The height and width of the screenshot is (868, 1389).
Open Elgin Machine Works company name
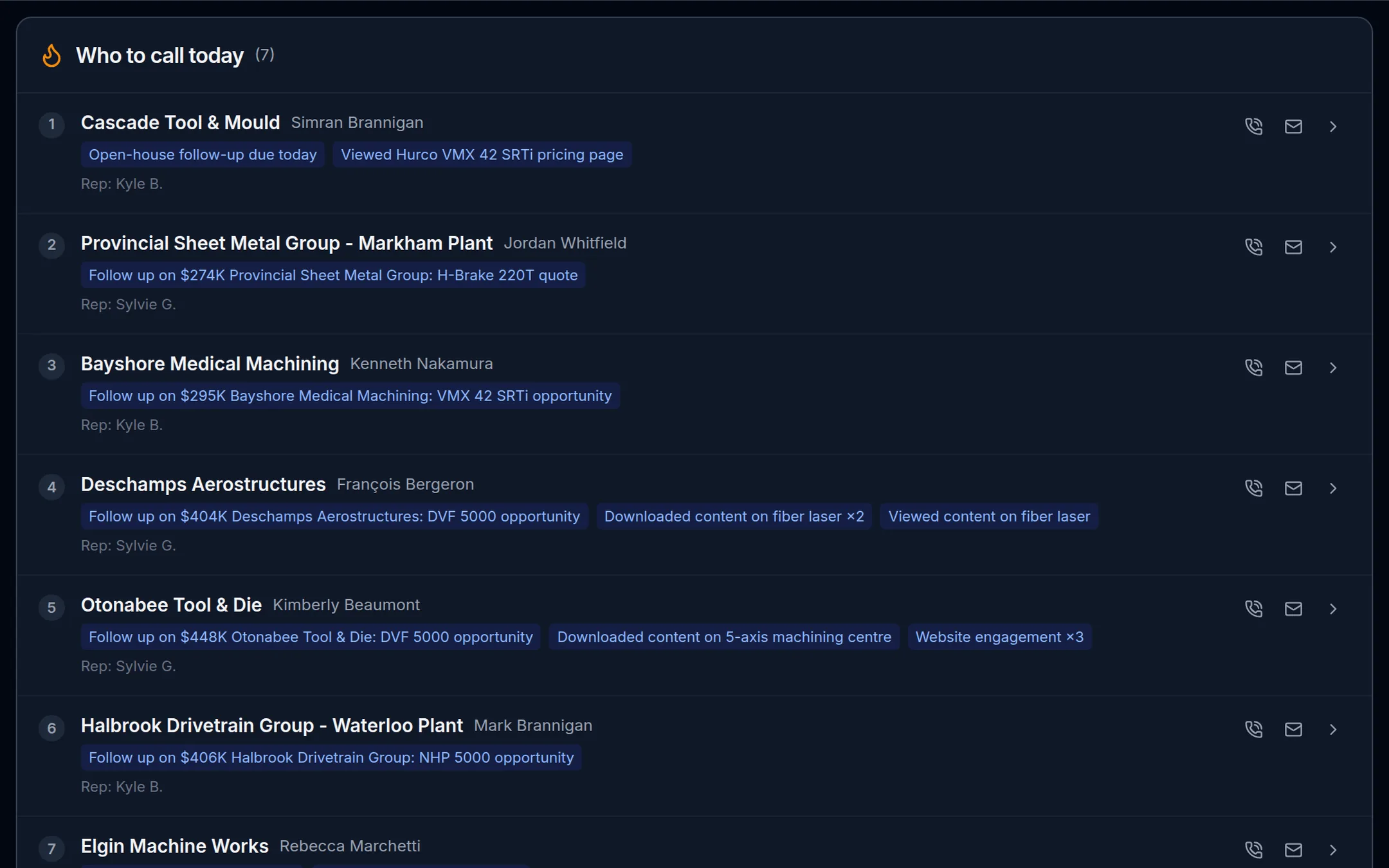[x=175, y=845]
